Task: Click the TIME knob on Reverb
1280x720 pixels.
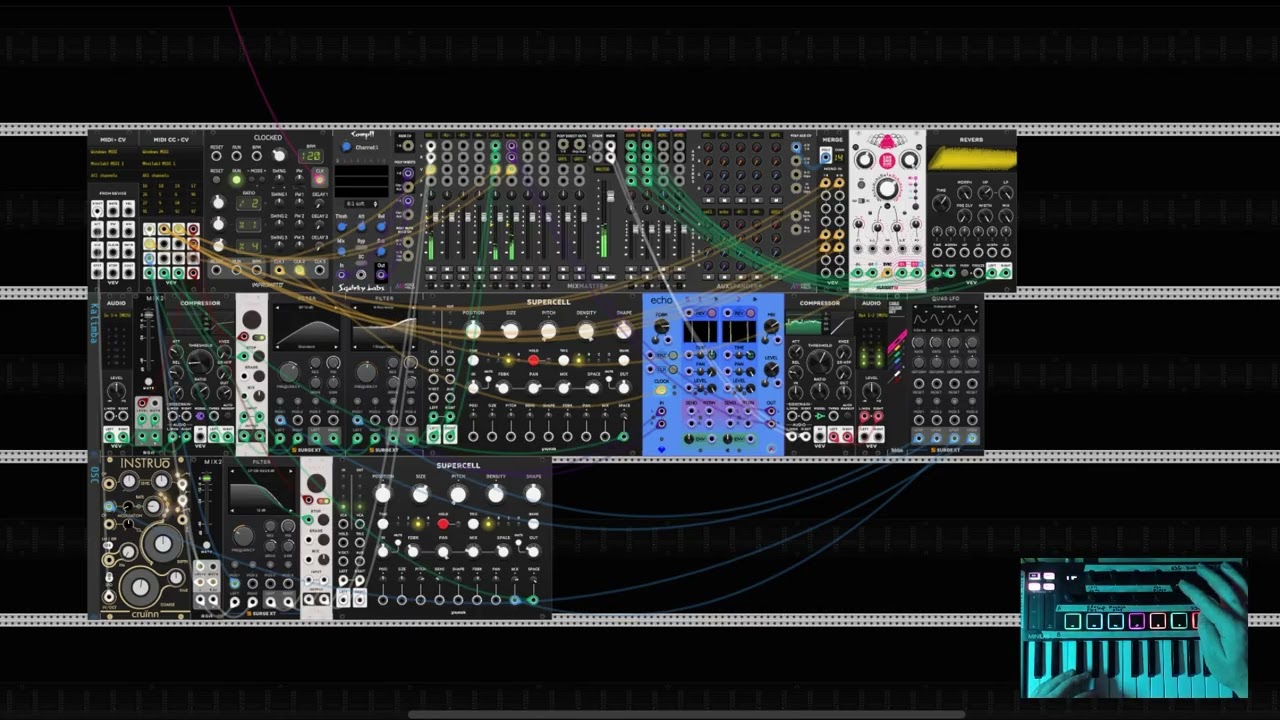Action: pyautogui.click(x=941, y=203)
